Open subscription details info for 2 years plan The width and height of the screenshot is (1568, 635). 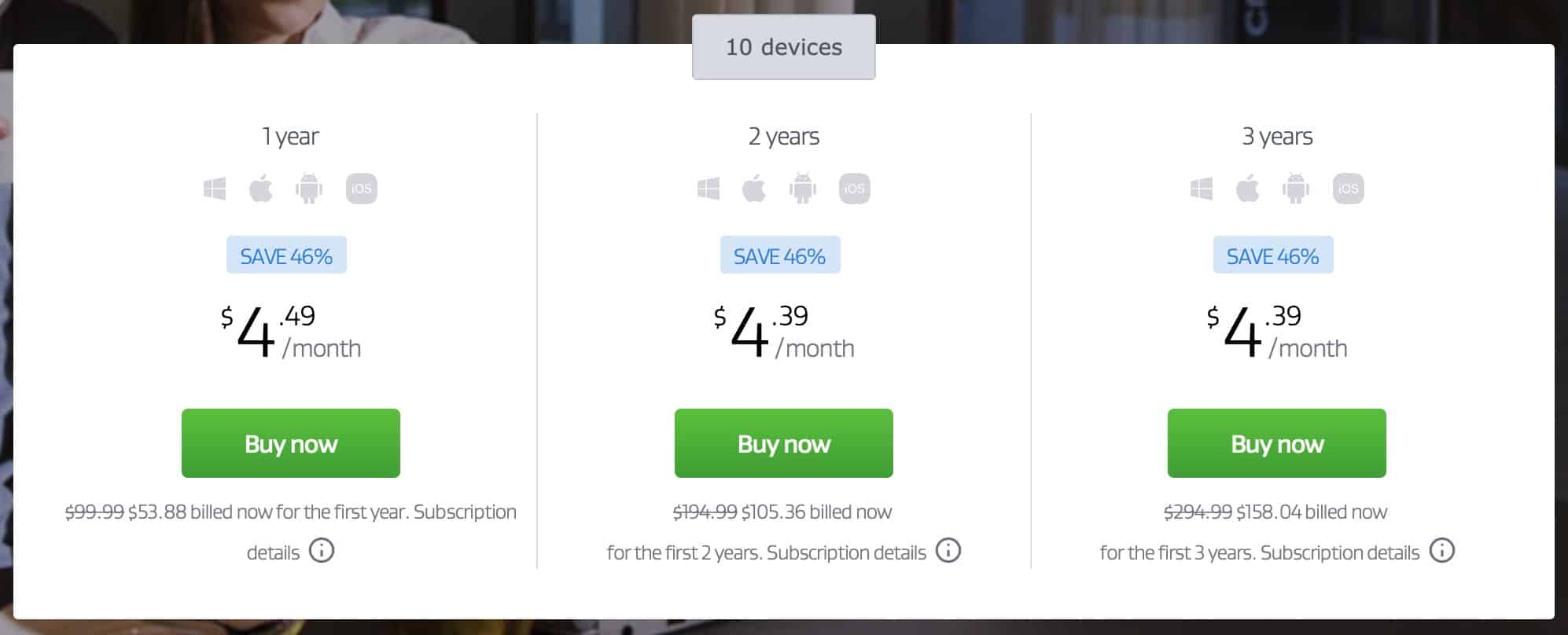tap(948, 550)
